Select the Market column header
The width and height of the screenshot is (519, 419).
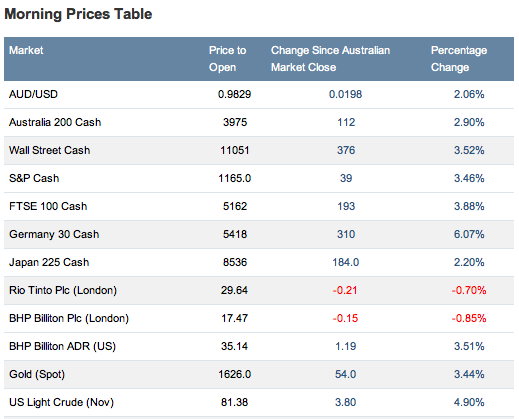pos(26,50)
